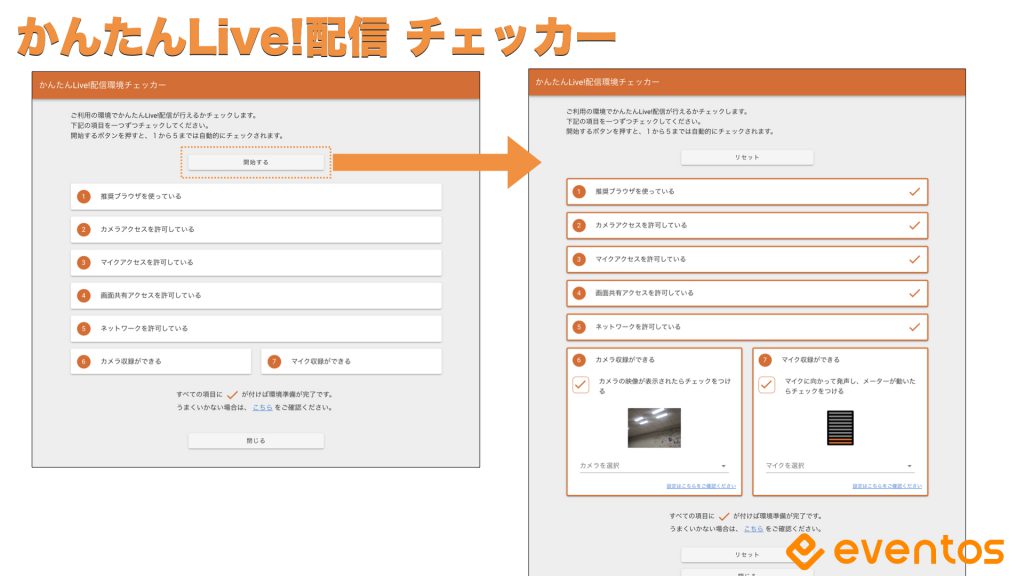Open こちら help link in right window
Viewport: 1024px width, 576px height.
click(x=754, y=529)
